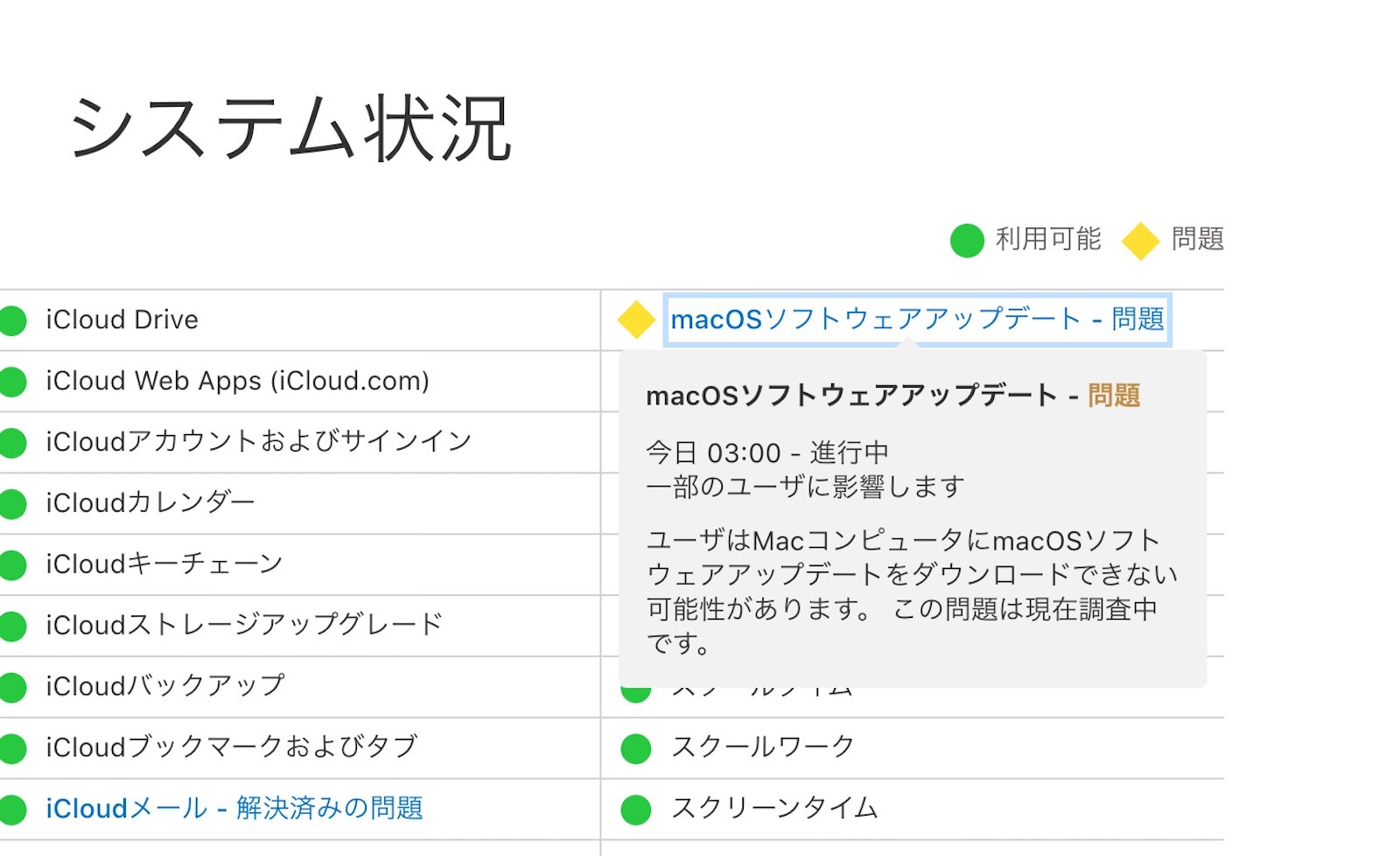Click the green legend circle for 利用可能
Screen dimensions: 1400x856
tap(967, 241)
